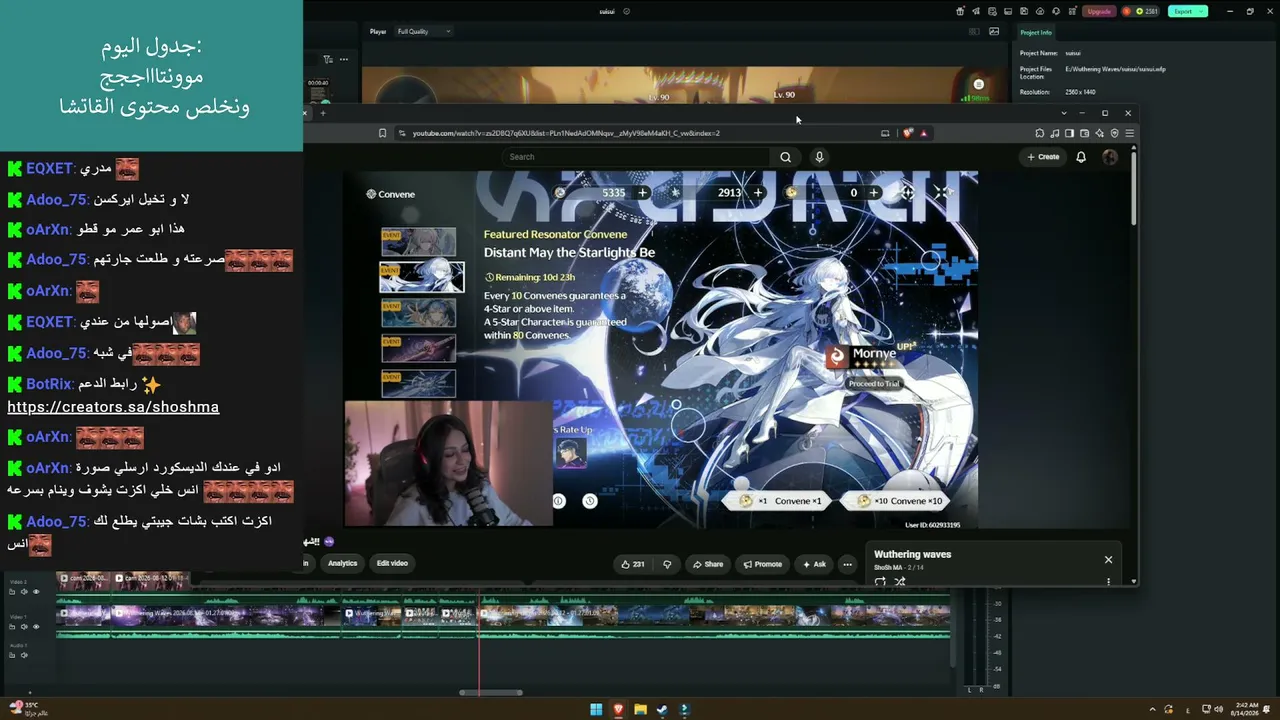Open the more actions ellipsis under the video
The height and width of the screenshot is (720, 1280).
pyautogui.click(x=847, y=564)
